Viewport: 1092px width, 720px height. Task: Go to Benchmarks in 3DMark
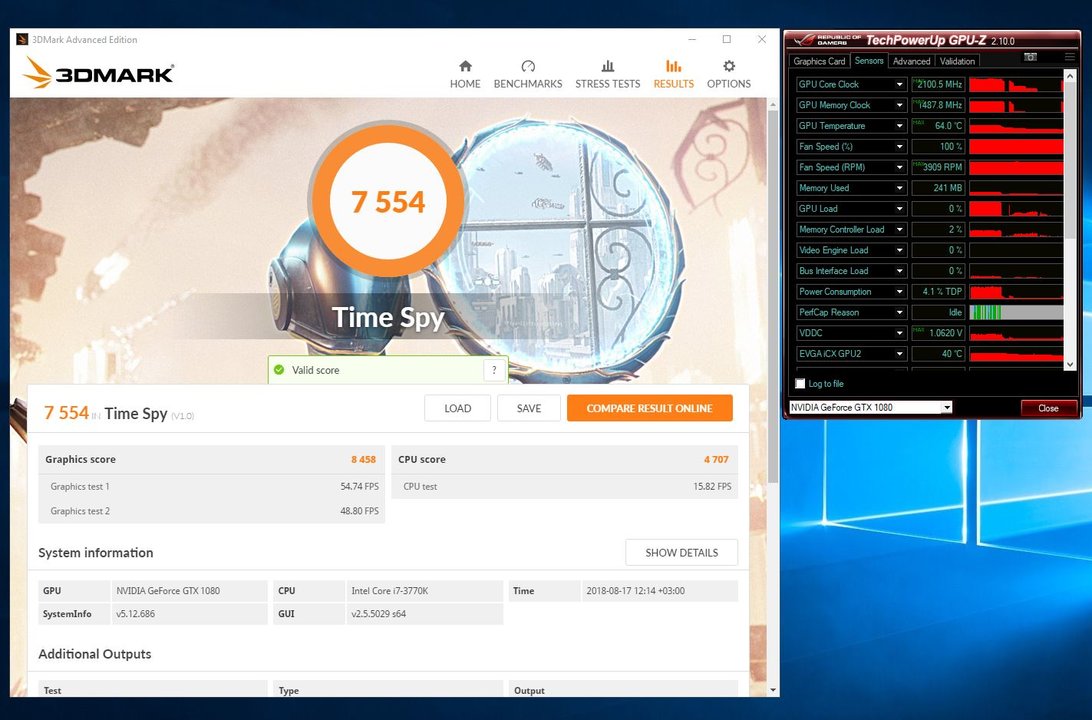coord(528,75)
